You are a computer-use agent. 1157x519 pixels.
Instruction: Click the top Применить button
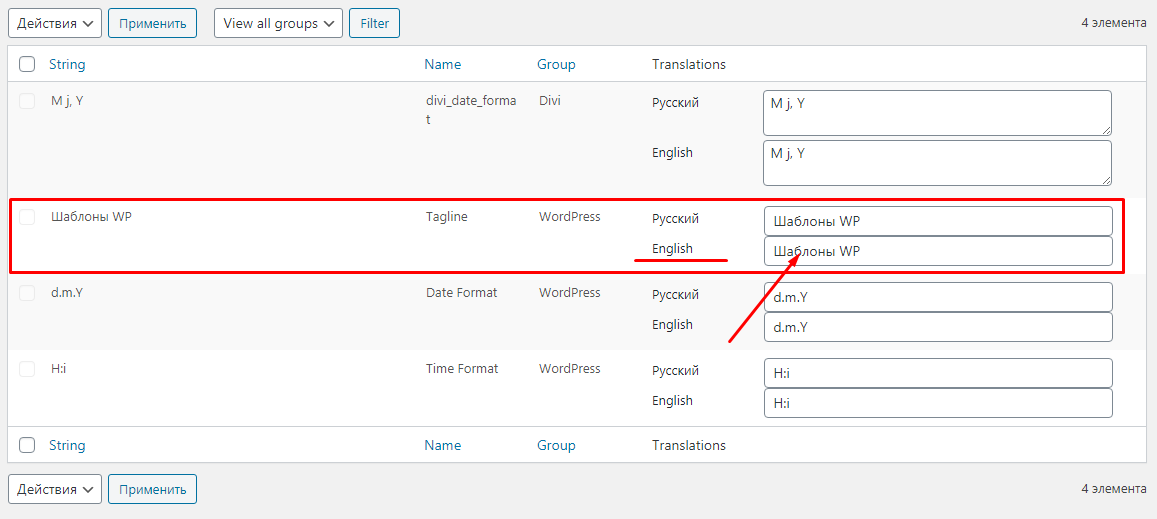[x=152, y=23]
